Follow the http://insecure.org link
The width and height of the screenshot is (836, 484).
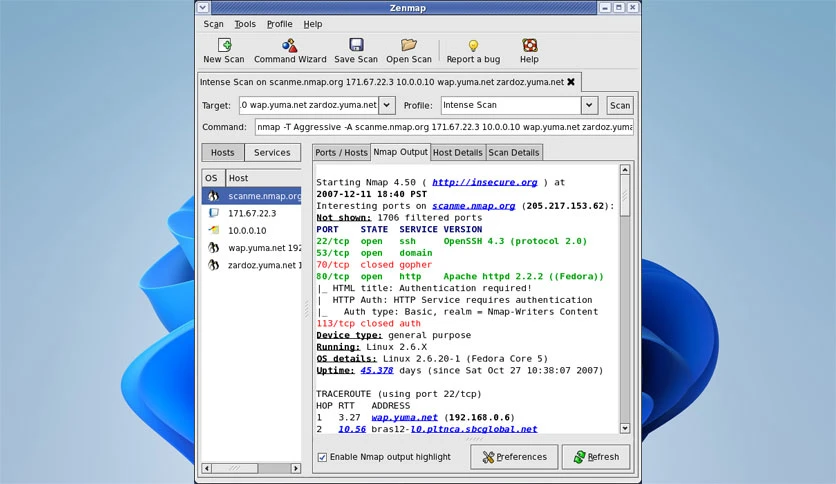click(484, 182)
